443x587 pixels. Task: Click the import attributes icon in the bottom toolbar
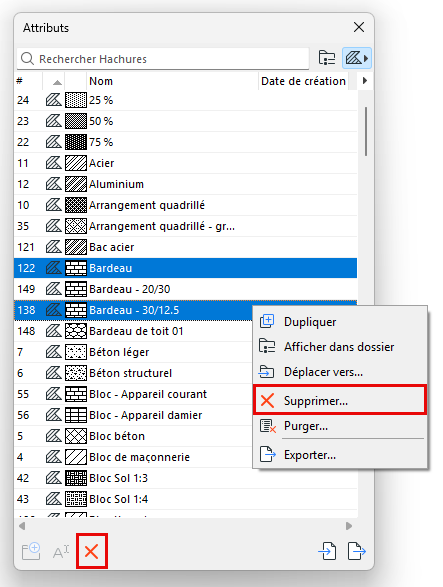[x=327, y=551]
